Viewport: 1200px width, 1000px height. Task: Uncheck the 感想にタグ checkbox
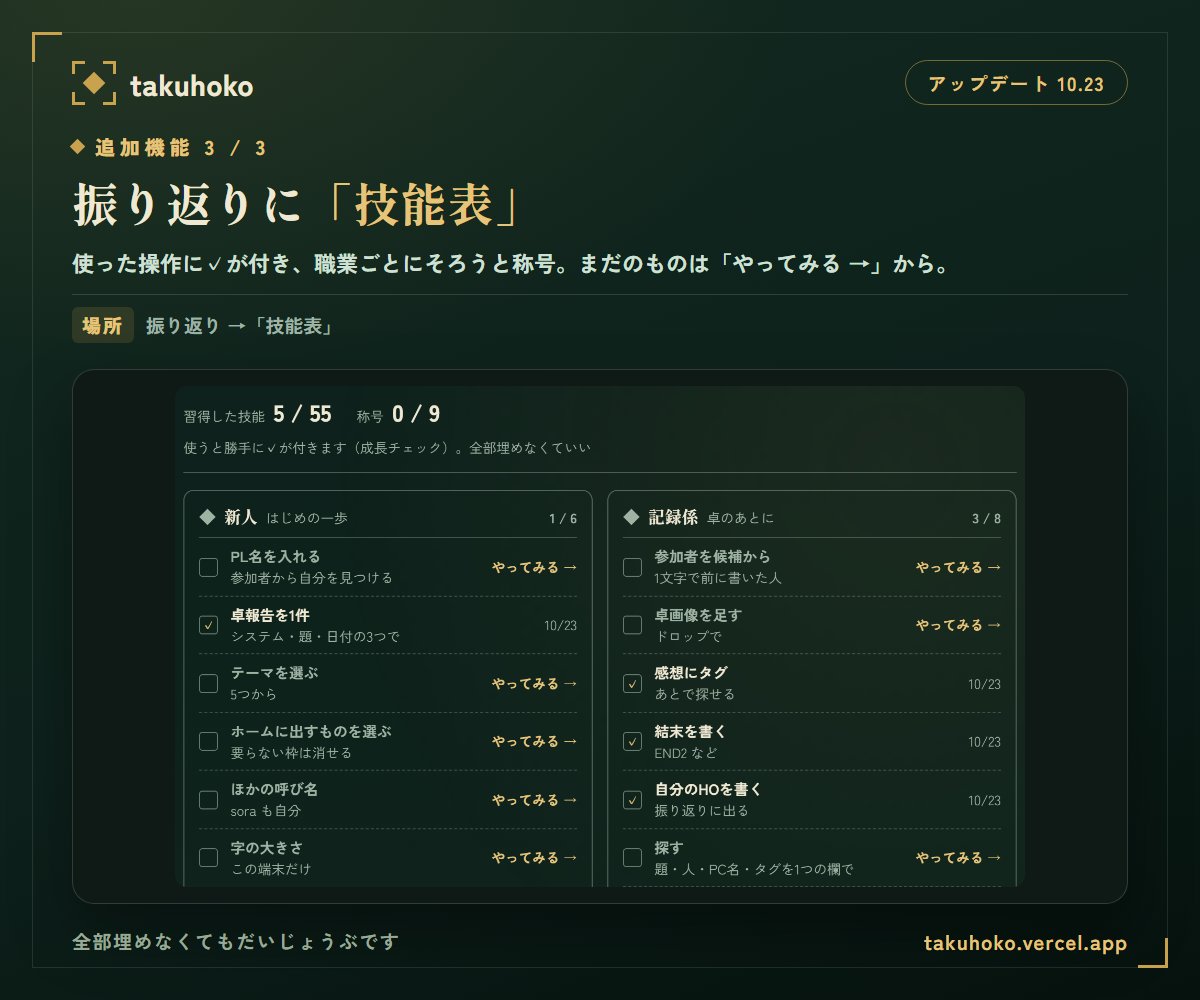(632, 683)
